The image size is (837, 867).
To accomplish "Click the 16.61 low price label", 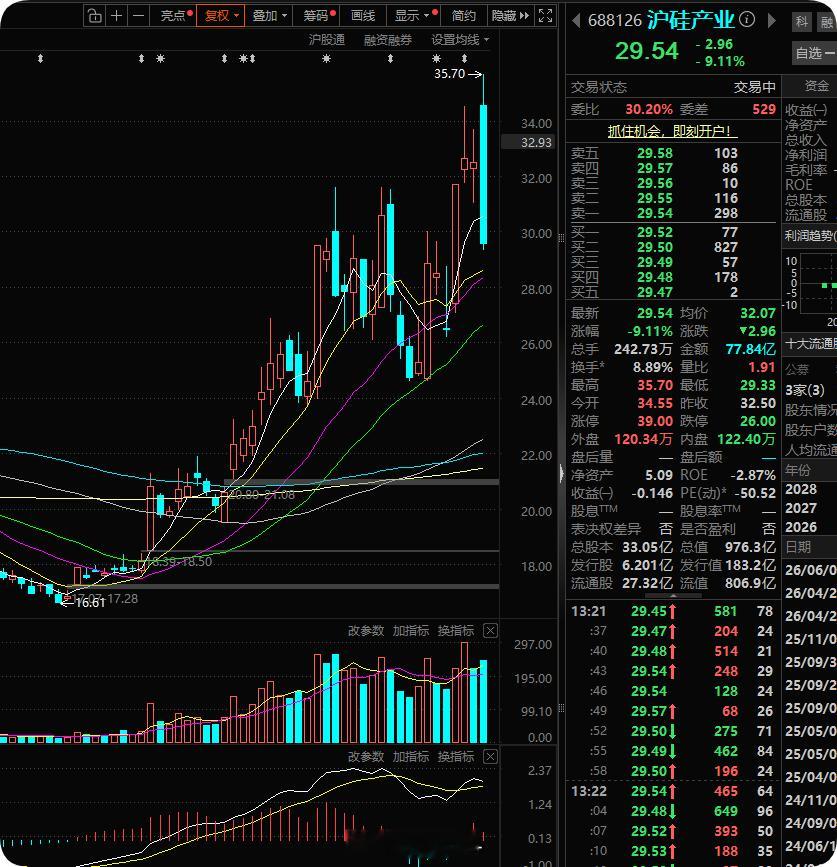I will [90, 603].
